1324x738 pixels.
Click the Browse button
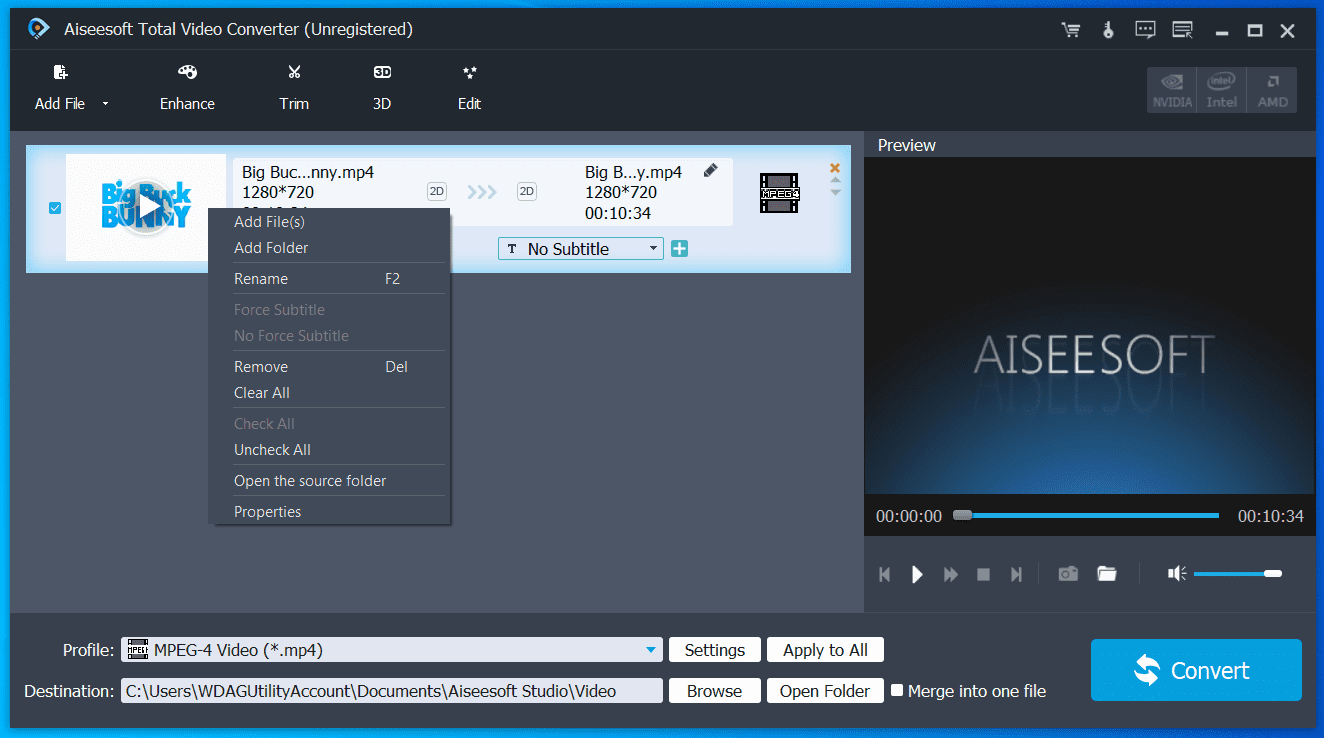pos(715,691)
